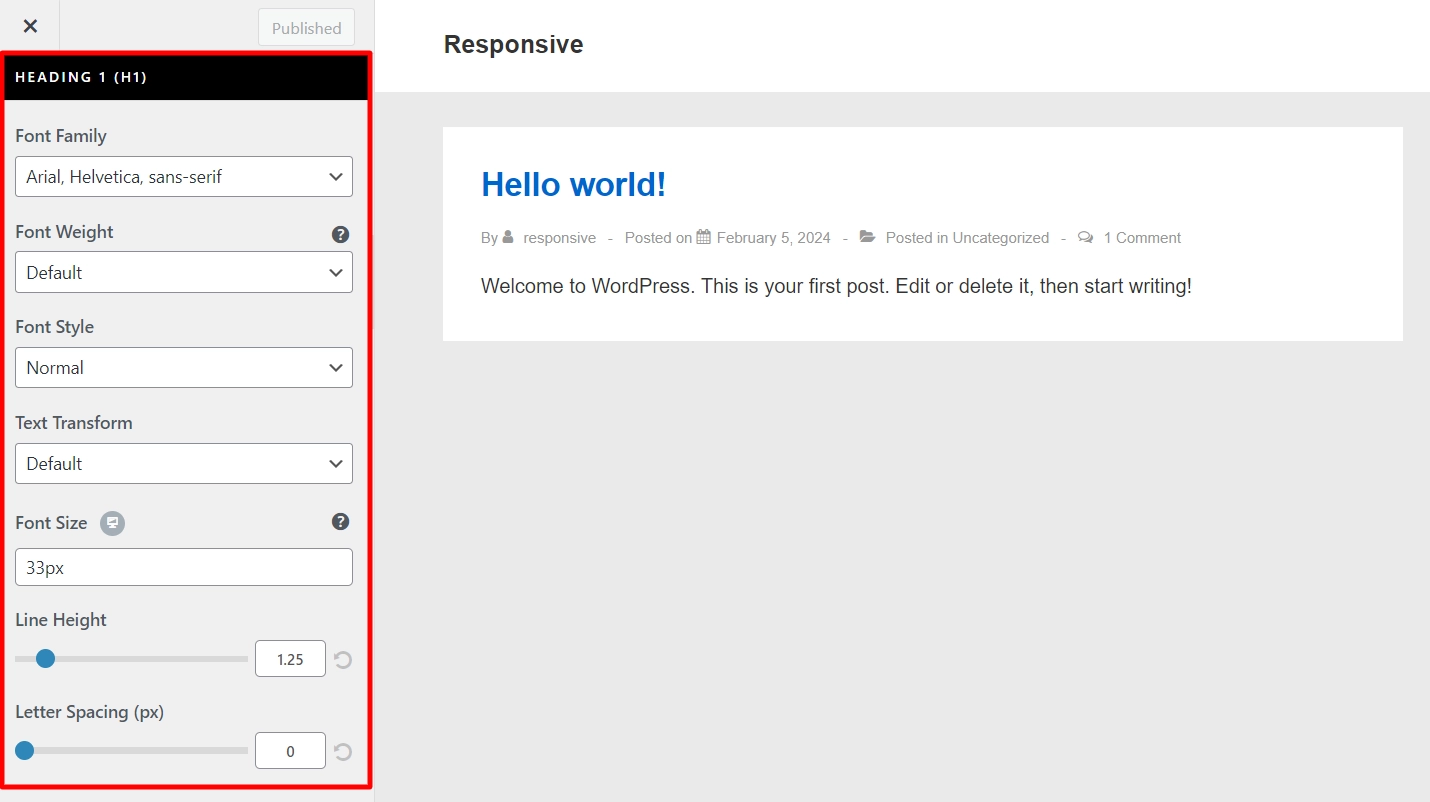Click the folder icon before Posted in
The width and height of the screenshot is (1430, 802).
click(x=867, y=237)
